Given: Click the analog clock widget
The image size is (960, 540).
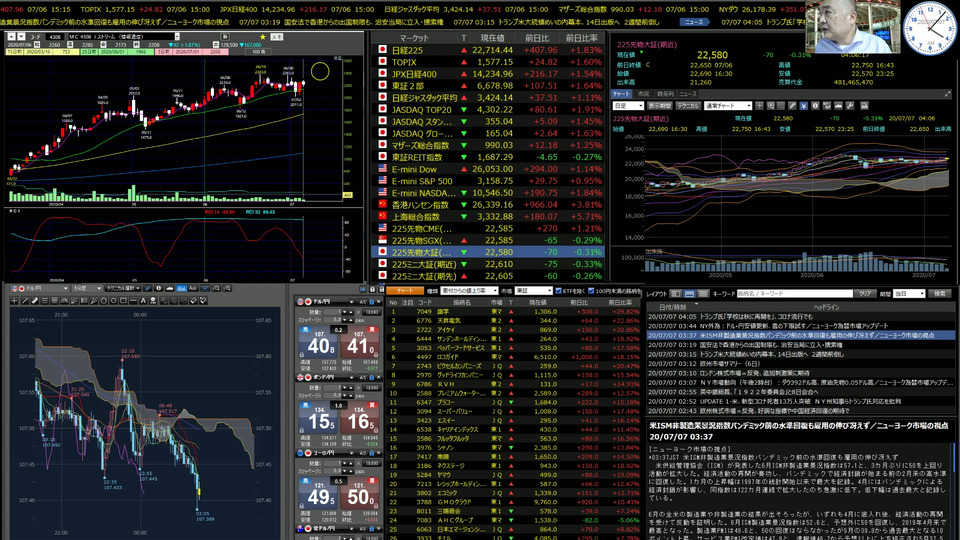Looking at the screenshot, I should coord(929,28).
